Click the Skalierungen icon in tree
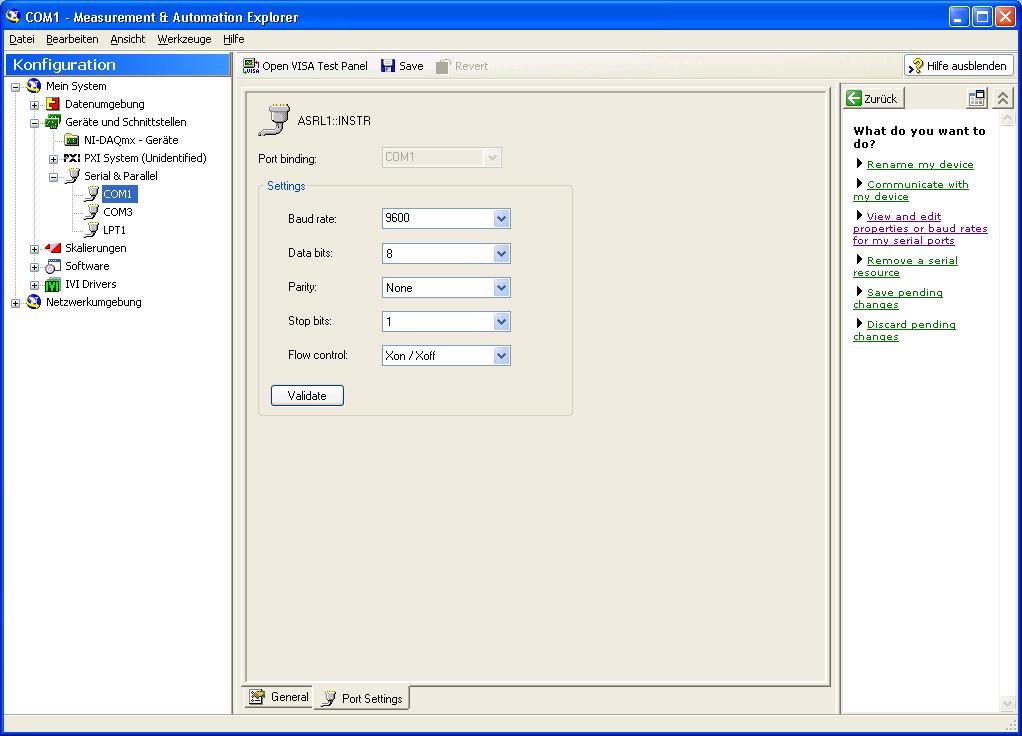This screenshot has height=736, width=1022. pyautogui.click(x=53, y=248)
